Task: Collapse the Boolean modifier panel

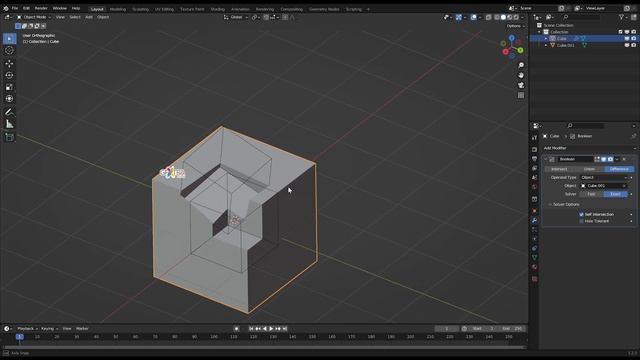Action: [546, 159]
